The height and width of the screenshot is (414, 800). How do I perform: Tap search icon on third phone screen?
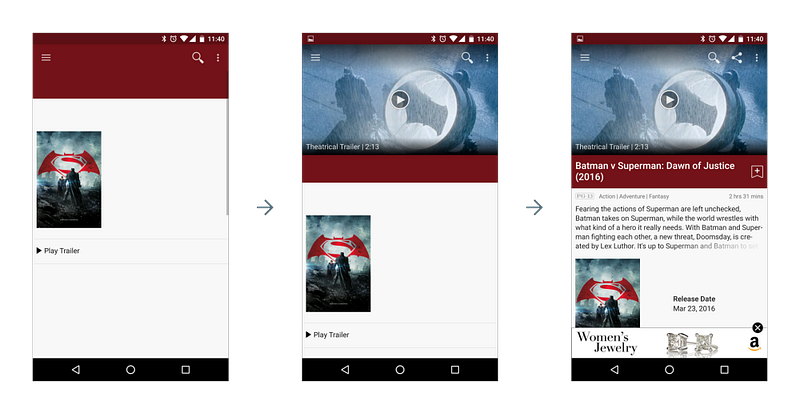(x=714, y=58)
